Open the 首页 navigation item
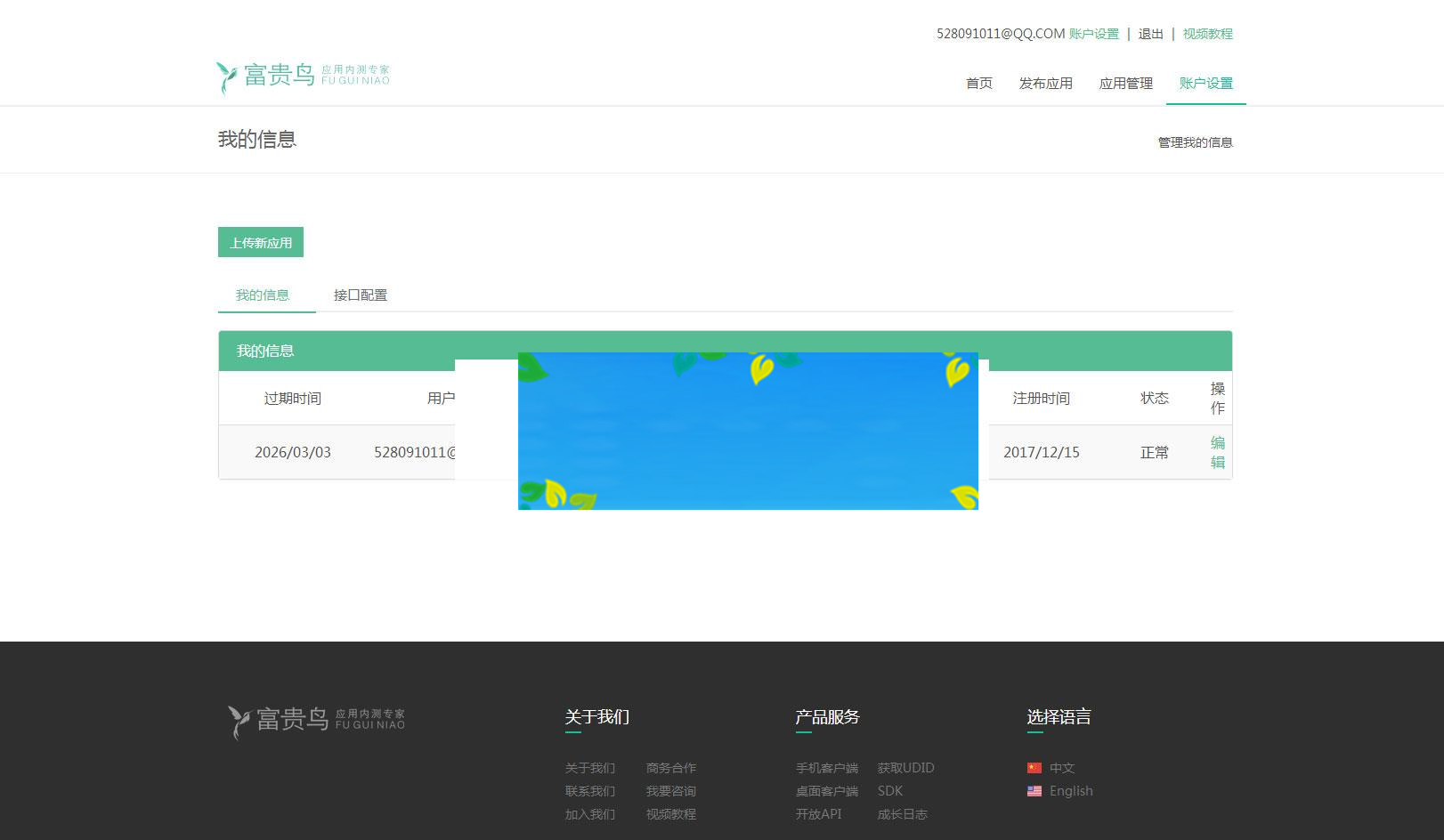The image size is (1444, 840). pos(978,83)
